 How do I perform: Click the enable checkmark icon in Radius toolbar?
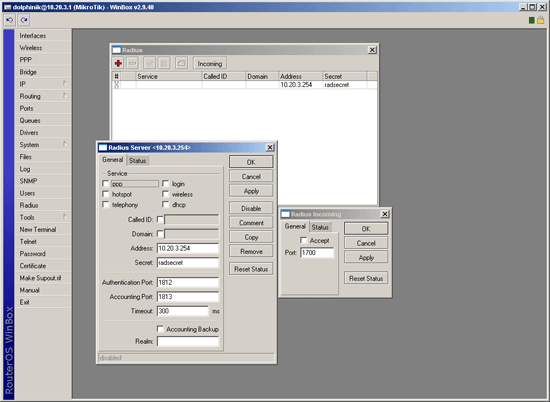150,63
